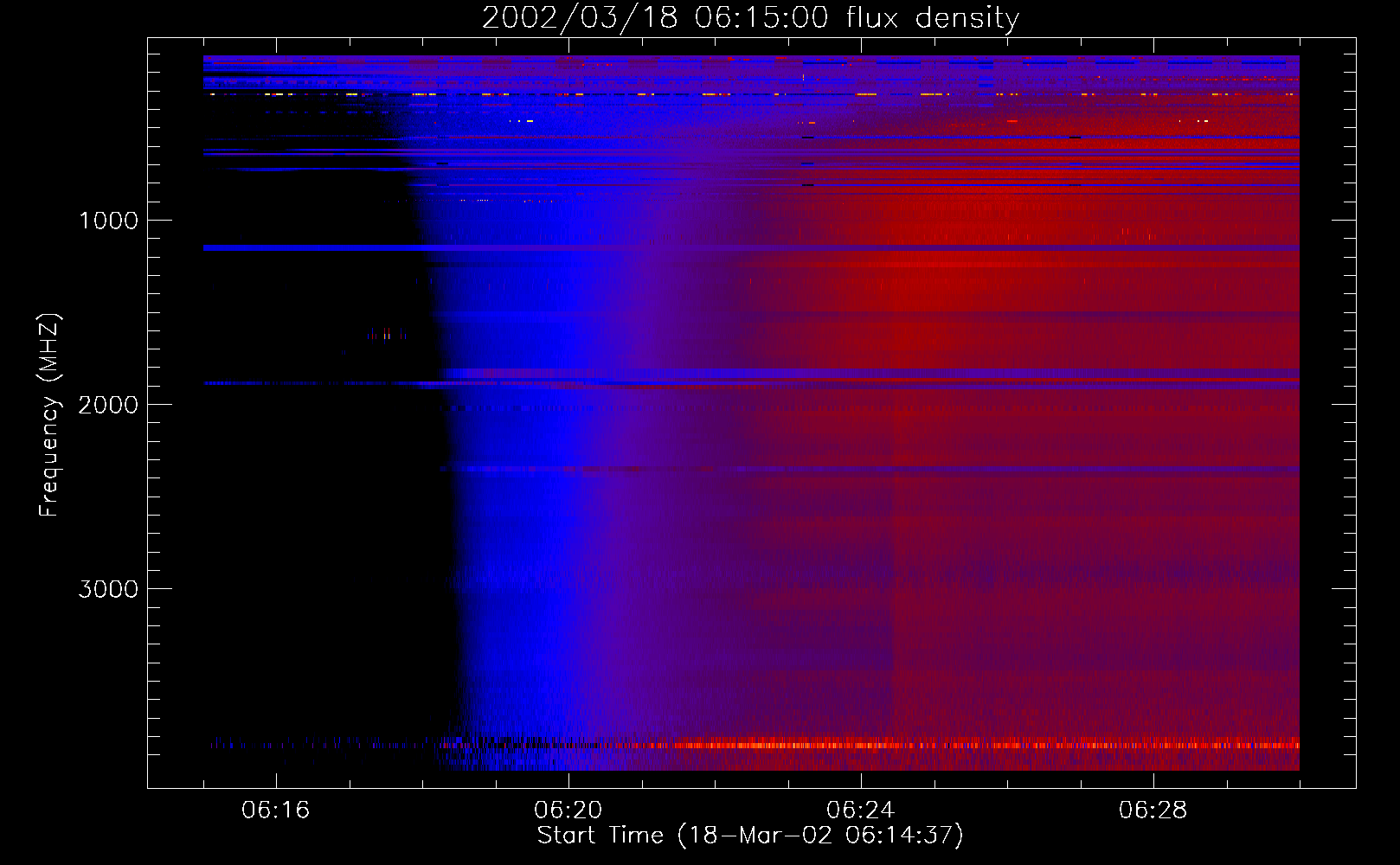This screenshot has height=865, width=1400.
Task: Select the "Frequency (MHZ)" y-axis label
Action: pyautogui.click(x=49, y=415)
